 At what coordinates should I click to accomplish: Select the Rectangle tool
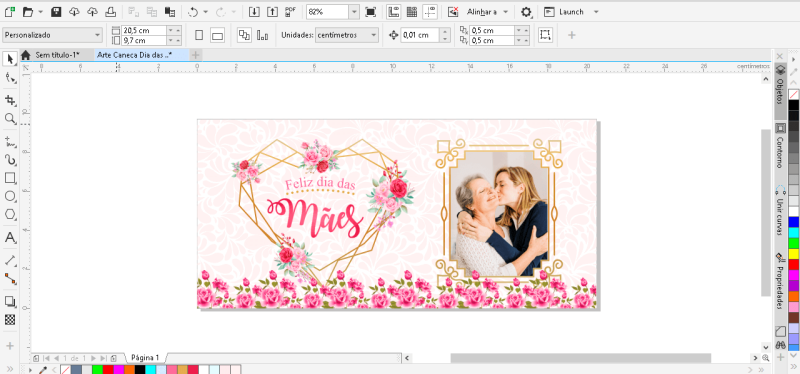(x=10, y=178)
